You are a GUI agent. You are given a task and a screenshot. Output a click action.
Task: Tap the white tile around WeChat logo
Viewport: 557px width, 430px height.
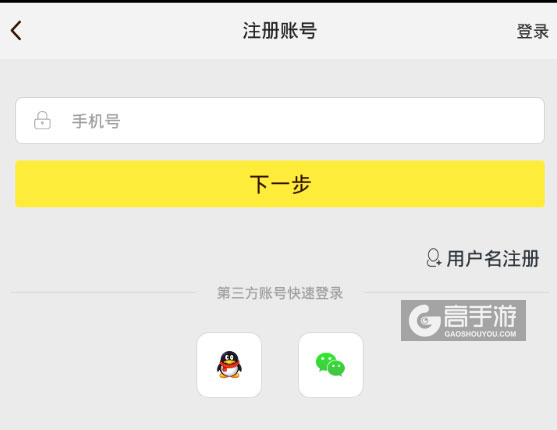(x=331, y=365)
